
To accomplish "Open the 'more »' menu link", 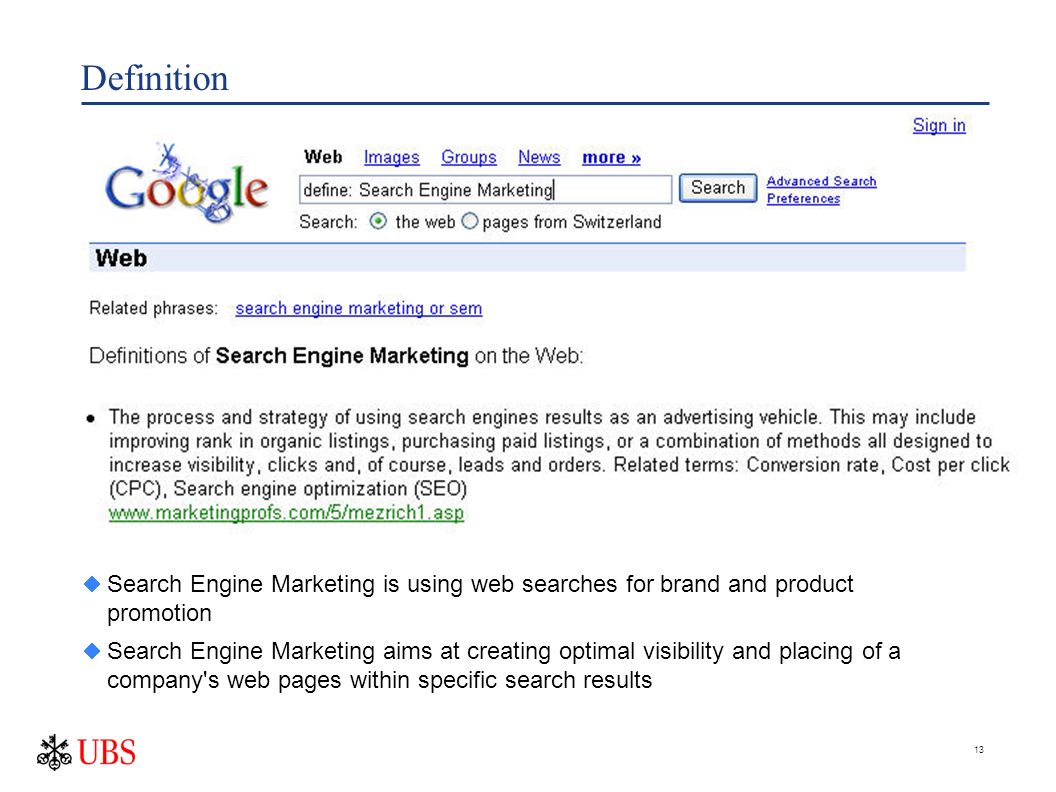I will (x=612, y=158).
